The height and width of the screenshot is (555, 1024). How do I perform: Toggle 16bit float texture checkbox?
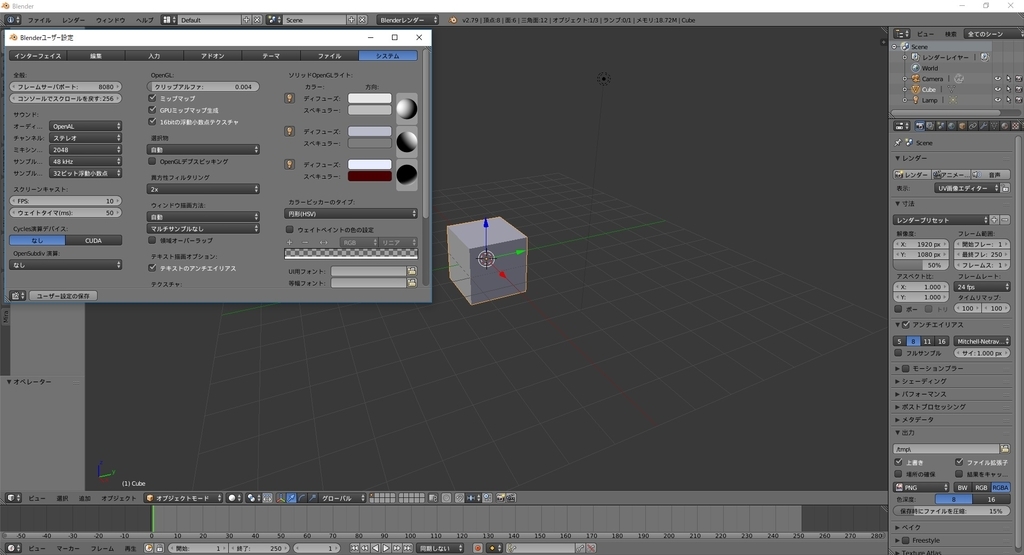152,121
